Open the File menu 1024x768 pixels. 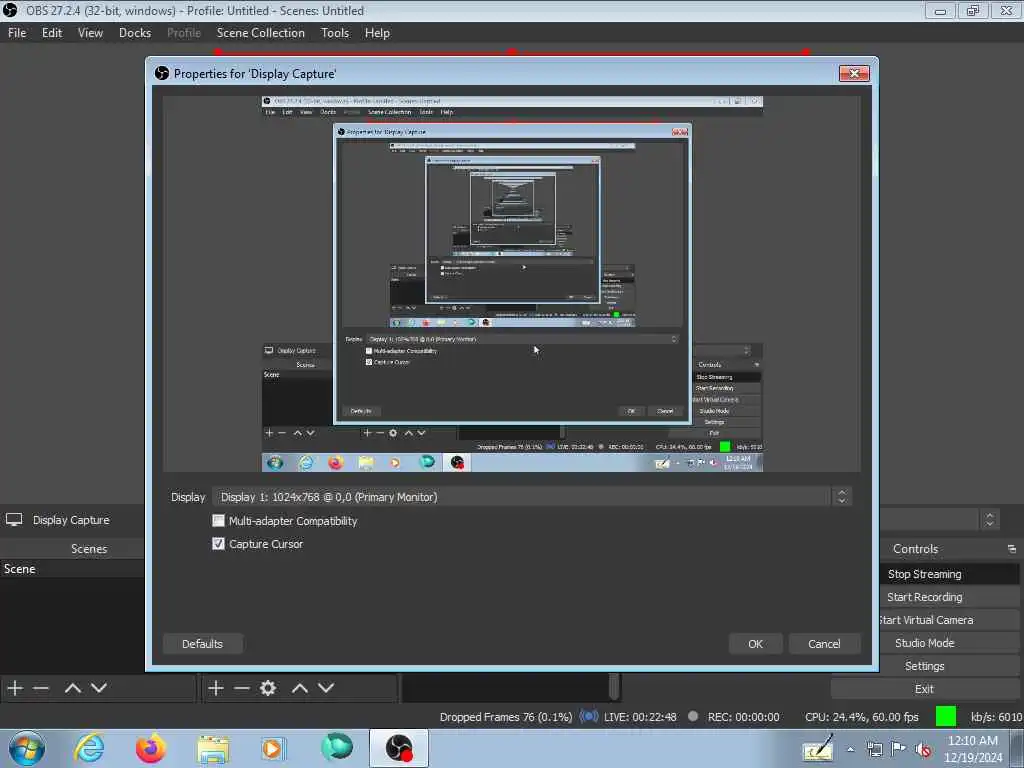(17, 33)
